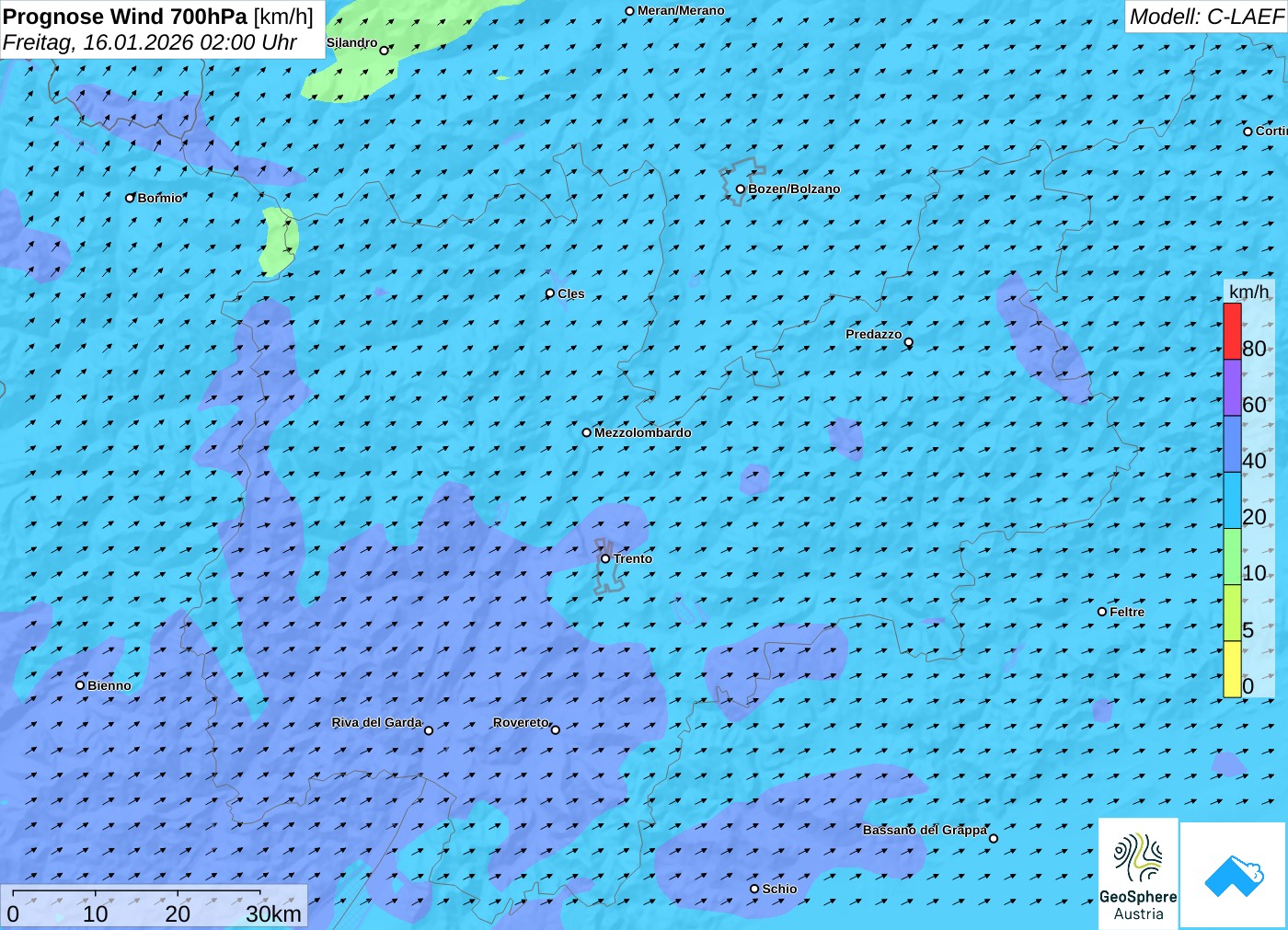Click the Bormio city marker

[x=130, y=198]
